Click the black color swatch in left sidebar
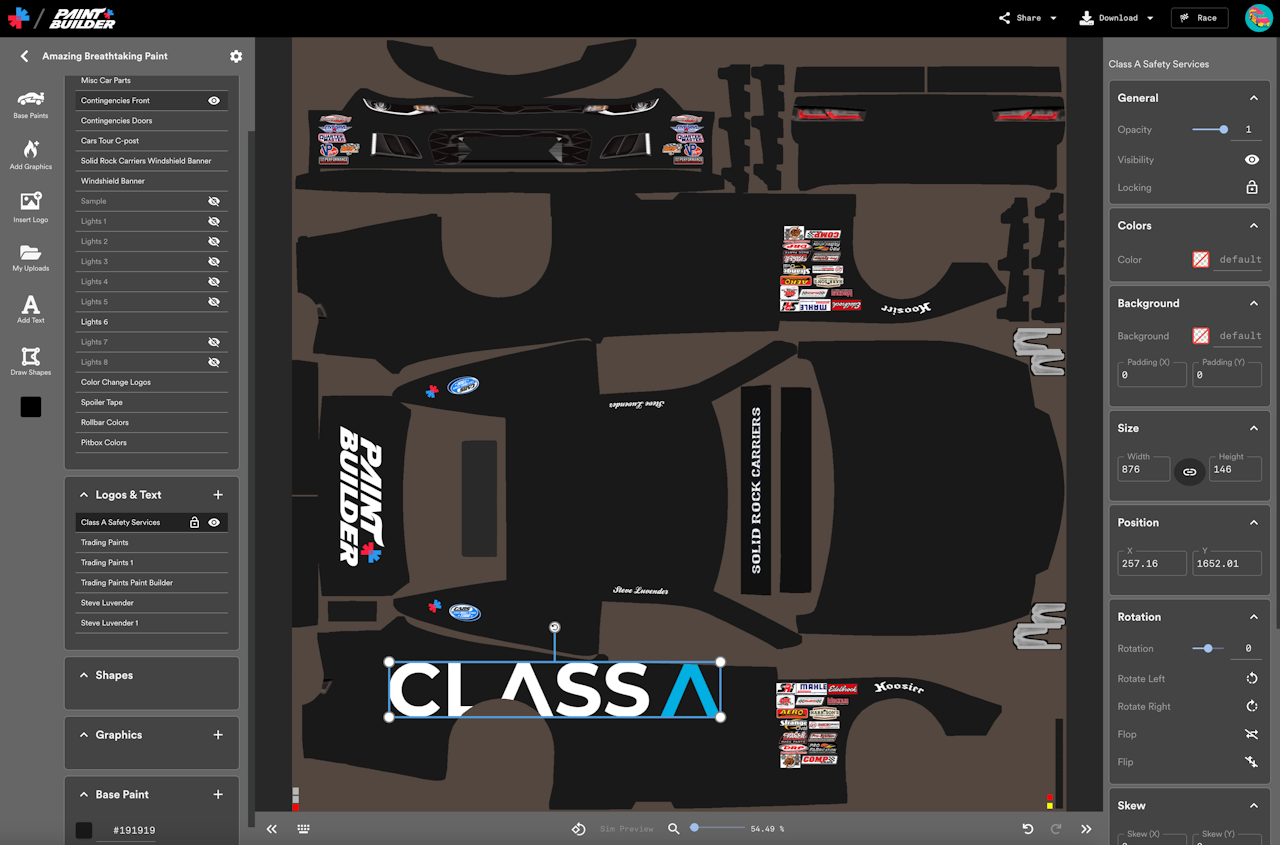The width and height of the screenshot is (1280, 845). coord(31,407)
